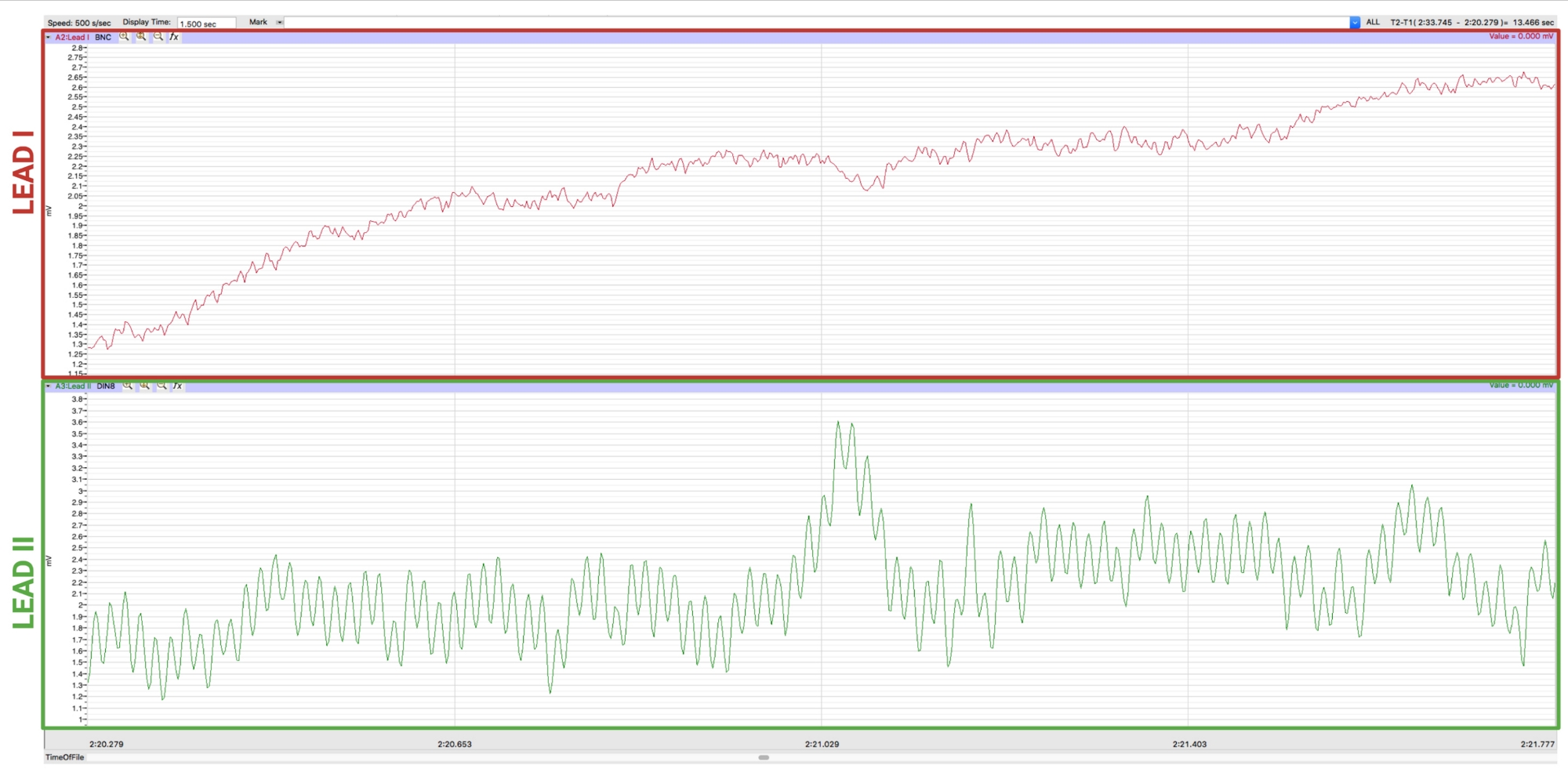Click the Mark label
Viewport: 1568px width, 776px height.
pyautogui.click(x=258, y=22)
